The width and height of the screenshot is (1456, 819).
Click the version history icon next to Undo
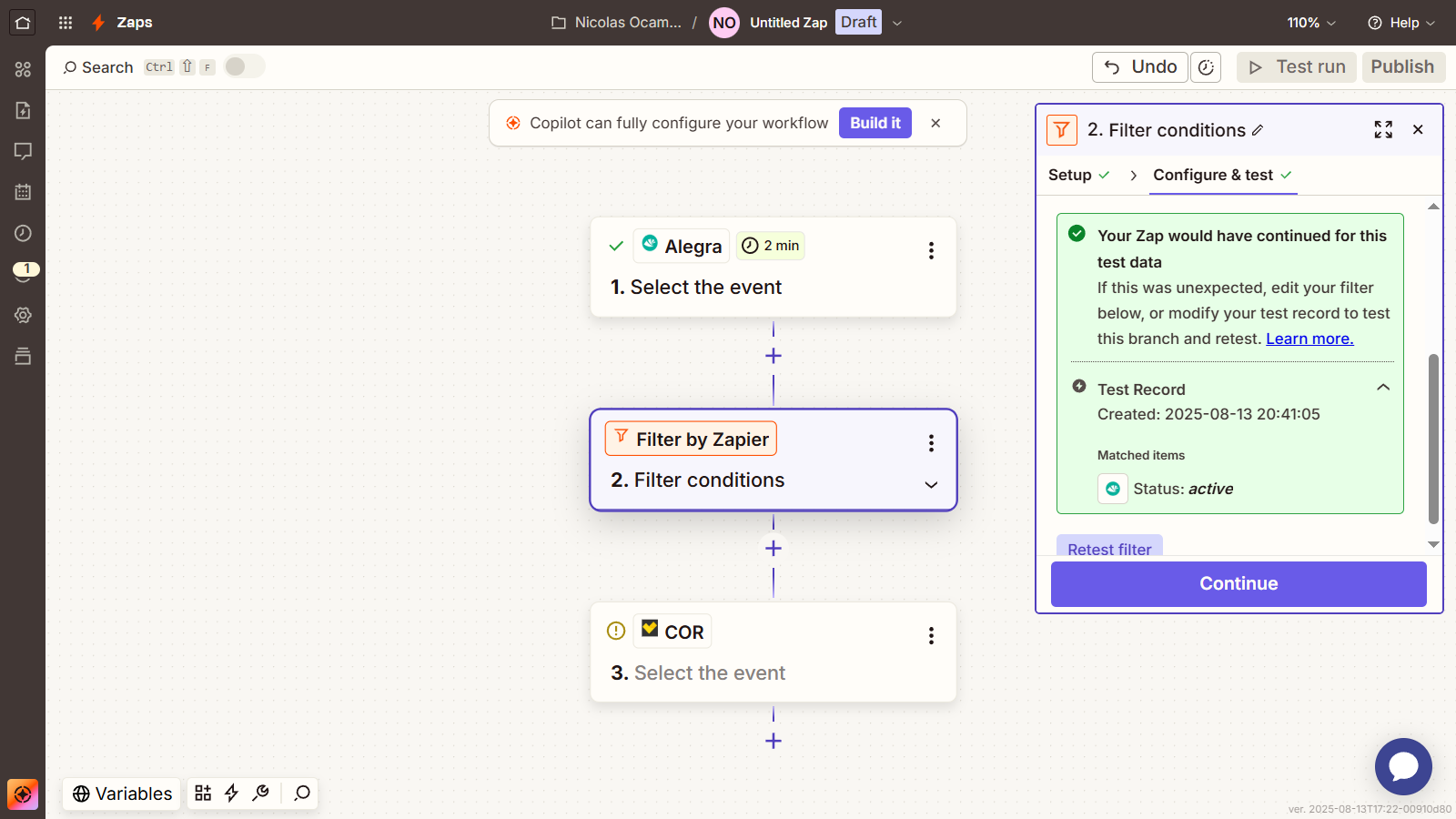[1206, 67]
